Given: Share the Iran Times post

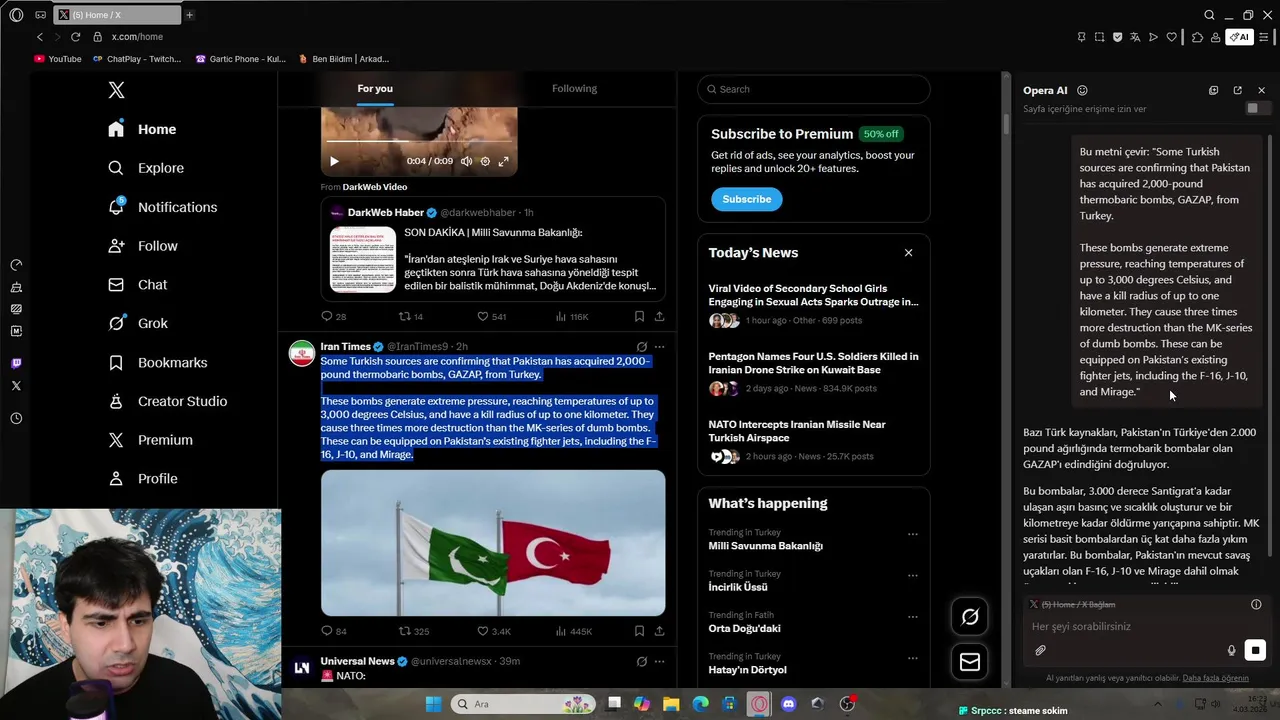Looking at the screenshot, I should (x=659, y=631).
